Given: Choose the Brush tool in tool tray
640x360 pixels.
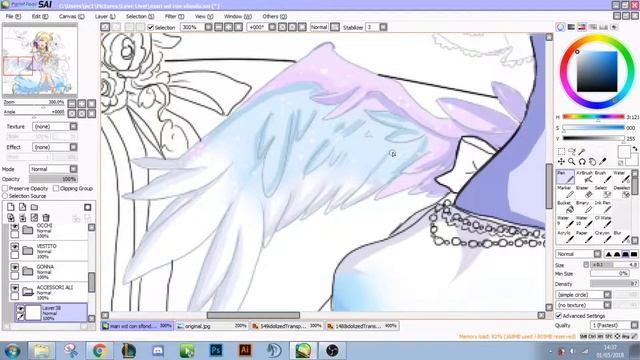Looking at the screenshot, I should click(603, 177).
